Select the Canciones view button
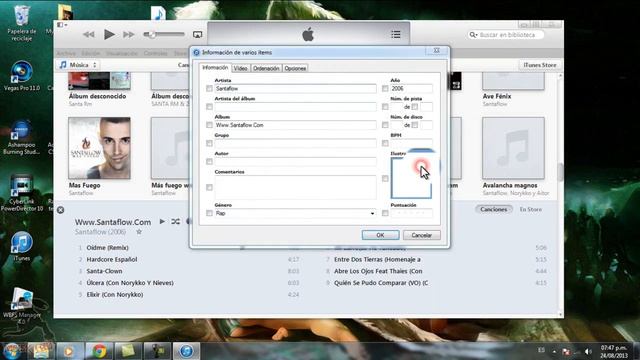640x360 pixels. (493, 209)
